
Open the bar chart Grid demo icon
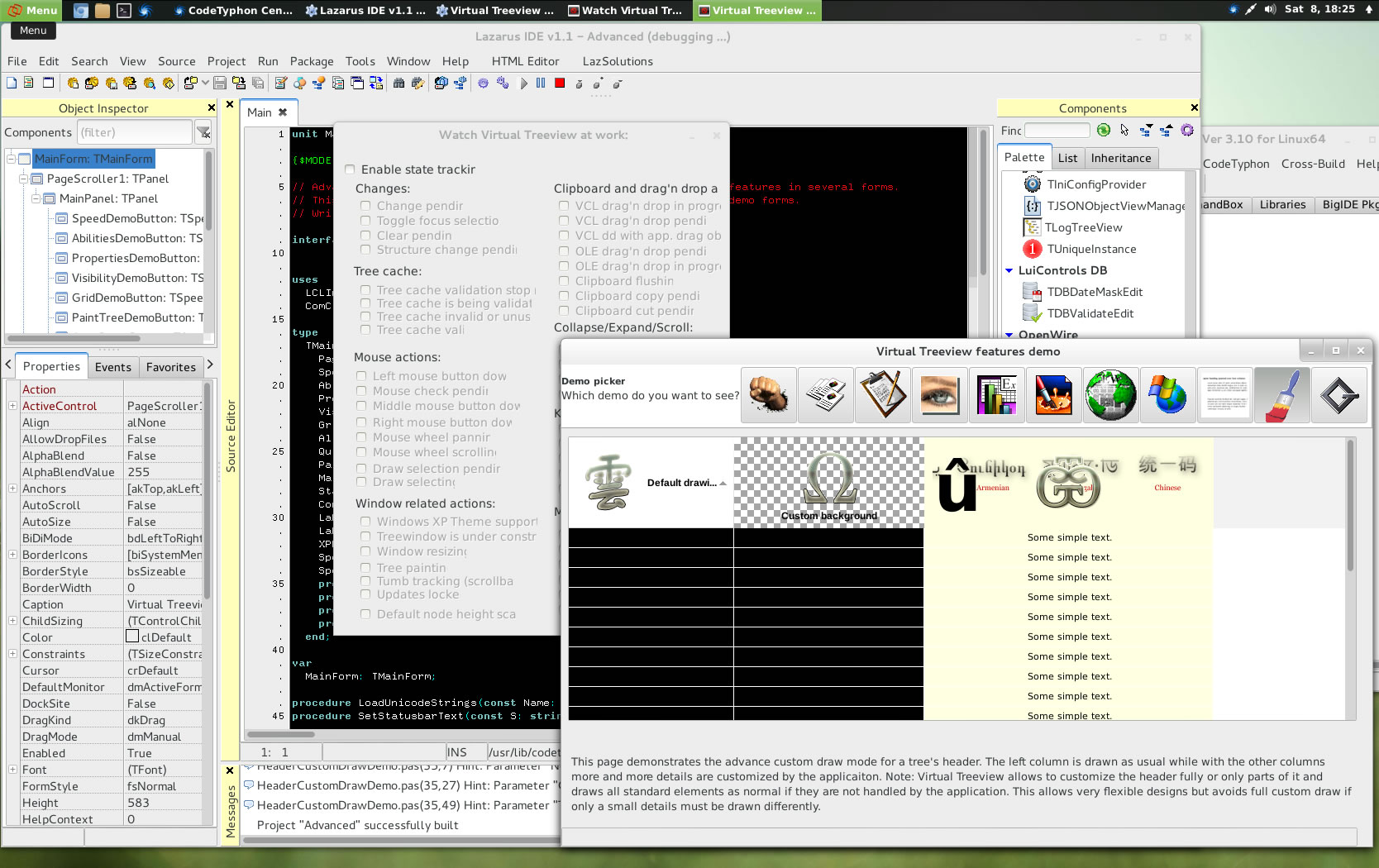(997, 395)
